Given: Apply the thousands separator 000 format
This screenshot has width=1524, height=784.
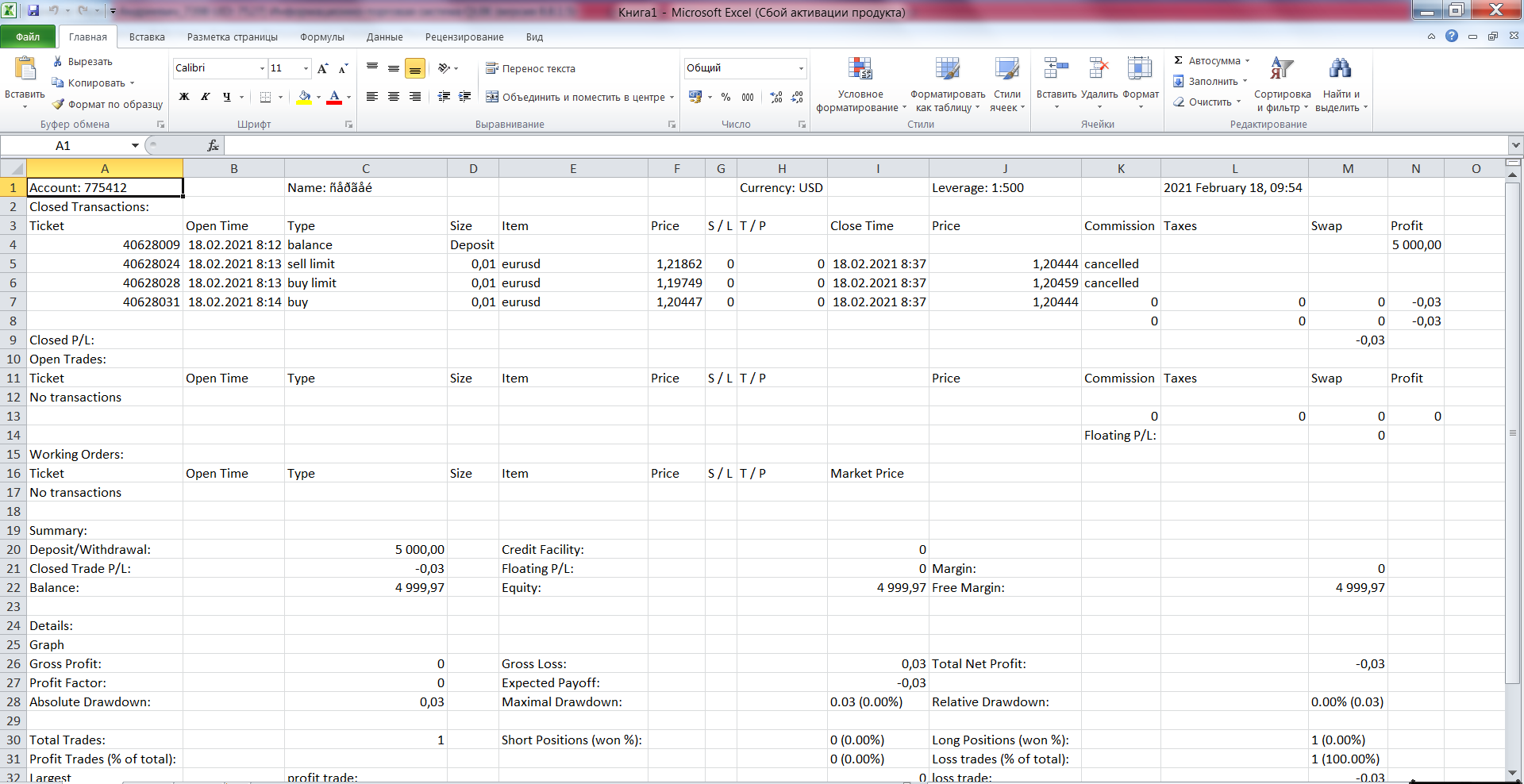Looking at the screenshot, I should point(748,97).
